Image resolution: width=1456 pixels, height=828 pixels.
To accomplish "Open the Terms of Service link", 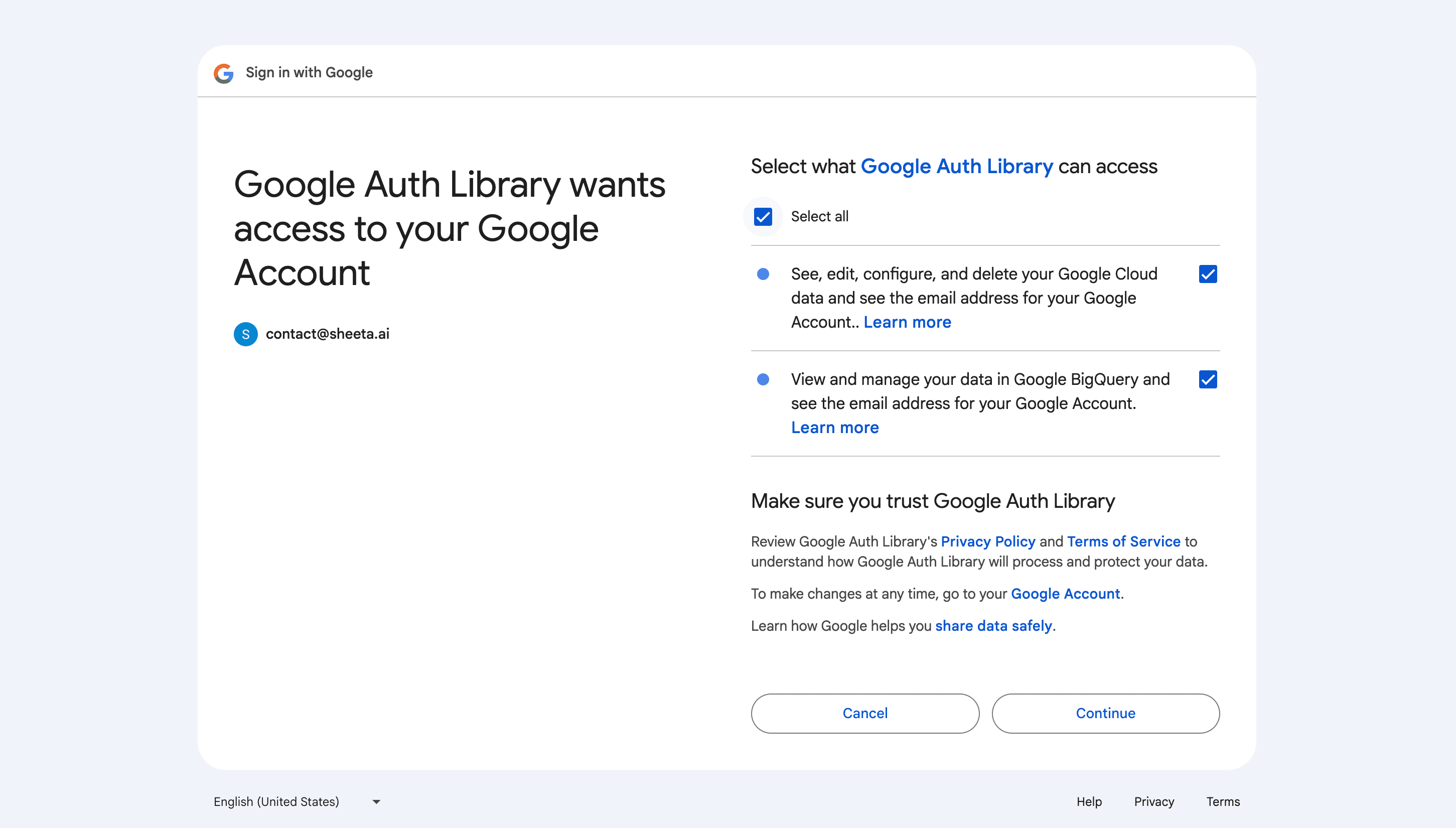I will coord(1123,541).
